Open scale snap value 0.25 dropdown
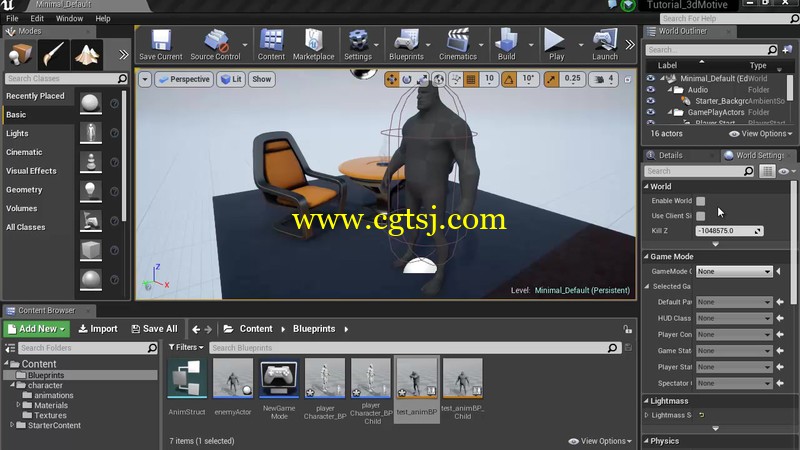The width and height of the screenshot is (800, 450). click(x=572, y=79)
